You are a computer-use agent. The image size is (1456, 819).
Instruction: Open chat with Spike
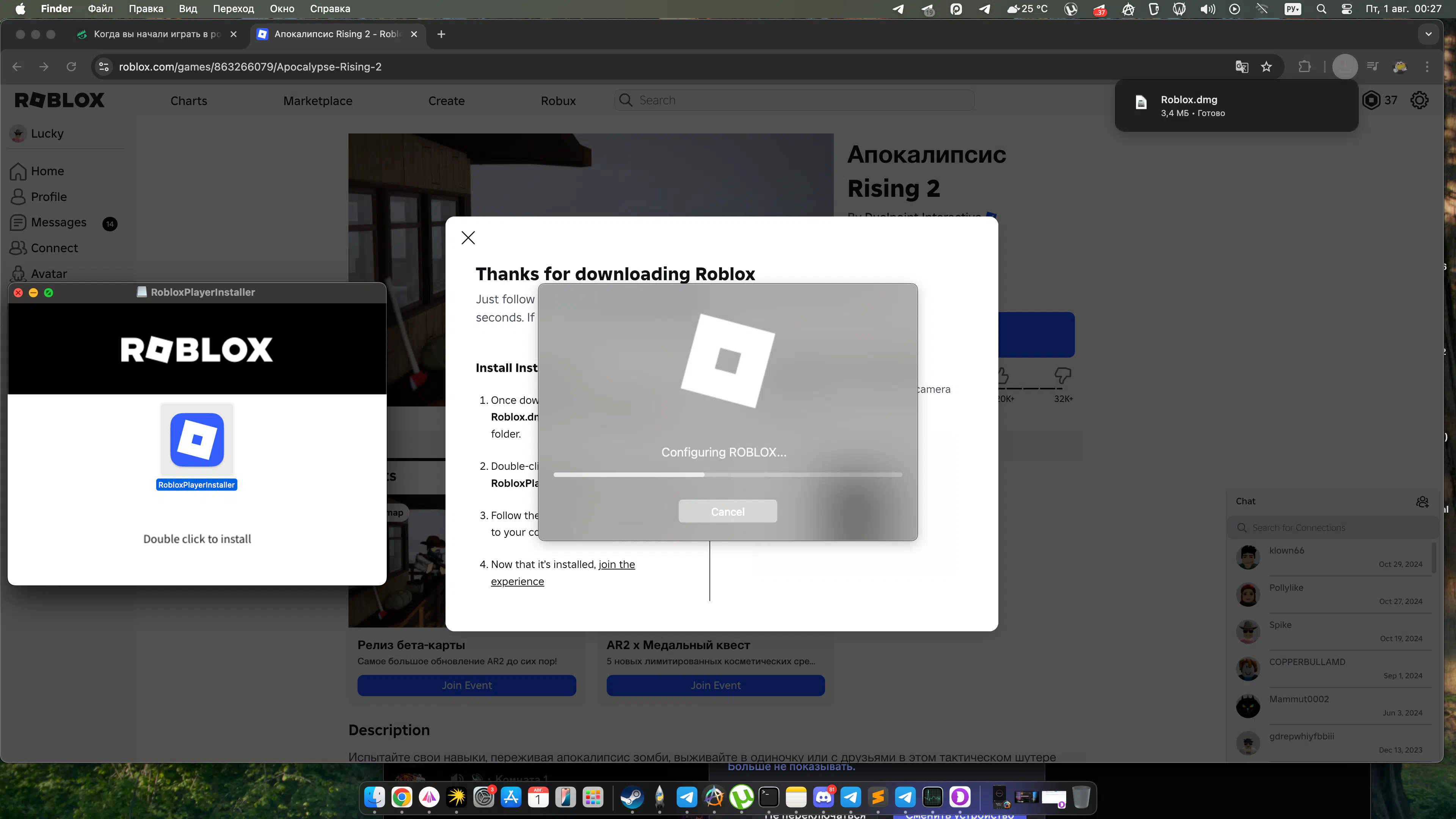click(x=1333, y=631)
